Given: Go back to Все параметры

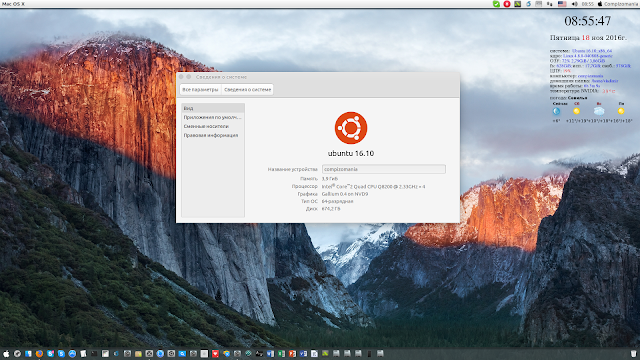Looking at the screenshot, I should (200, 89).
